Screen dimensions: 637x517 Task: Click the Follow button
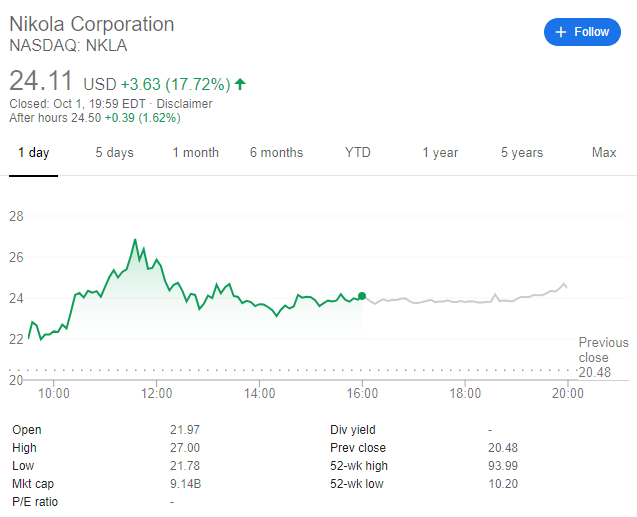point(582,32)
